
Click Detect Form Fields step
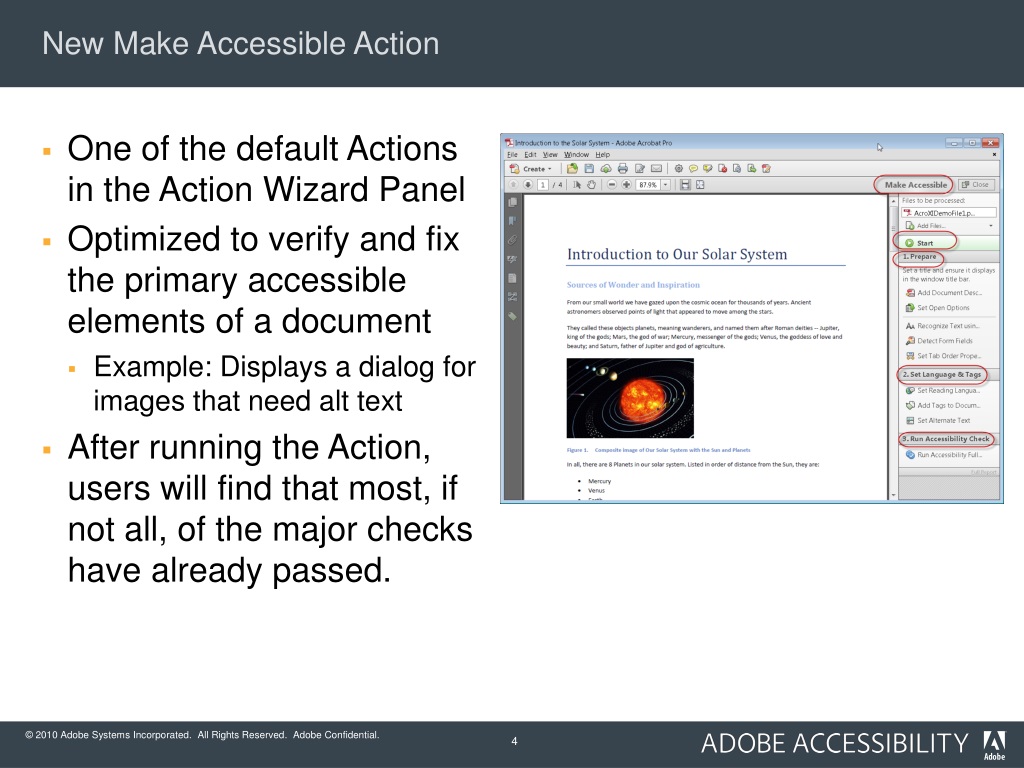click(x=939, y=341)
